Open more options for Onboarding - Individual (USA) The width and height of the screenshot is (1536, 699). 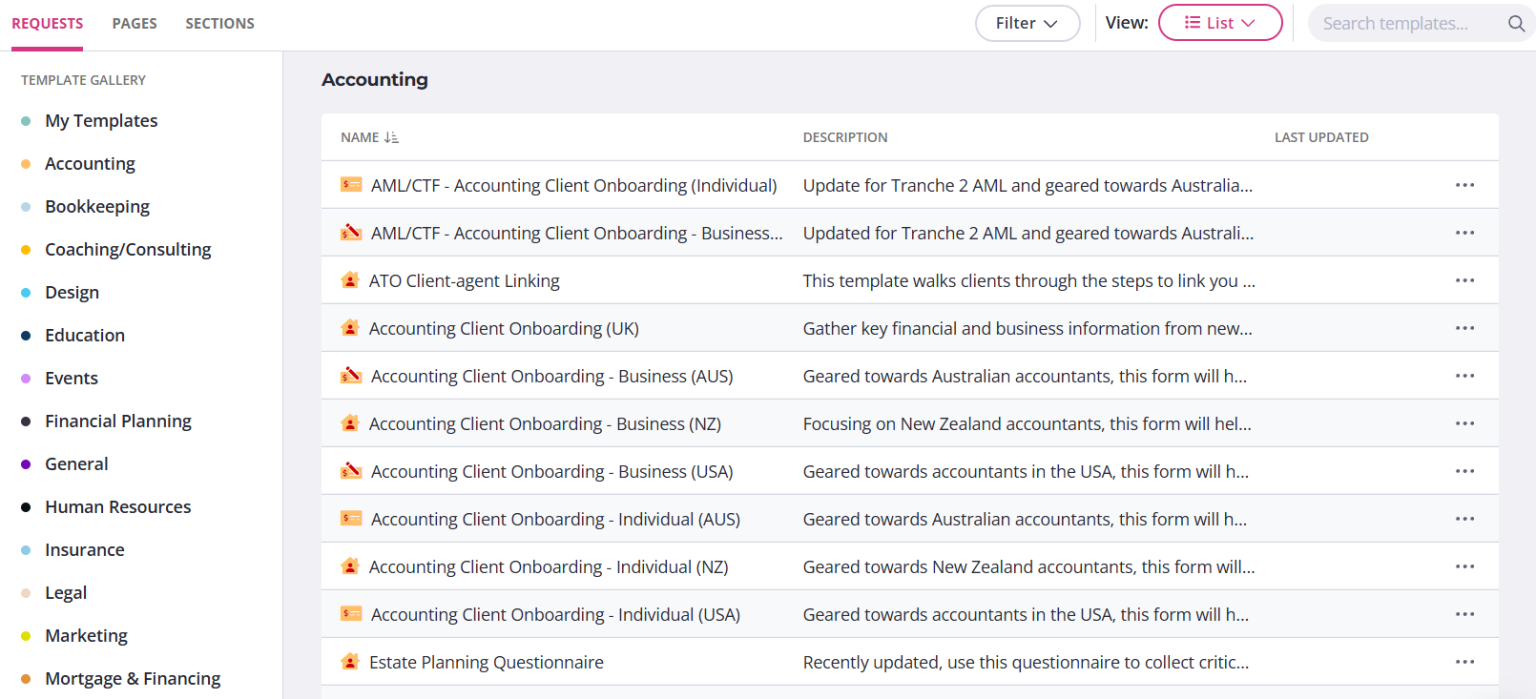point(1465,614)
